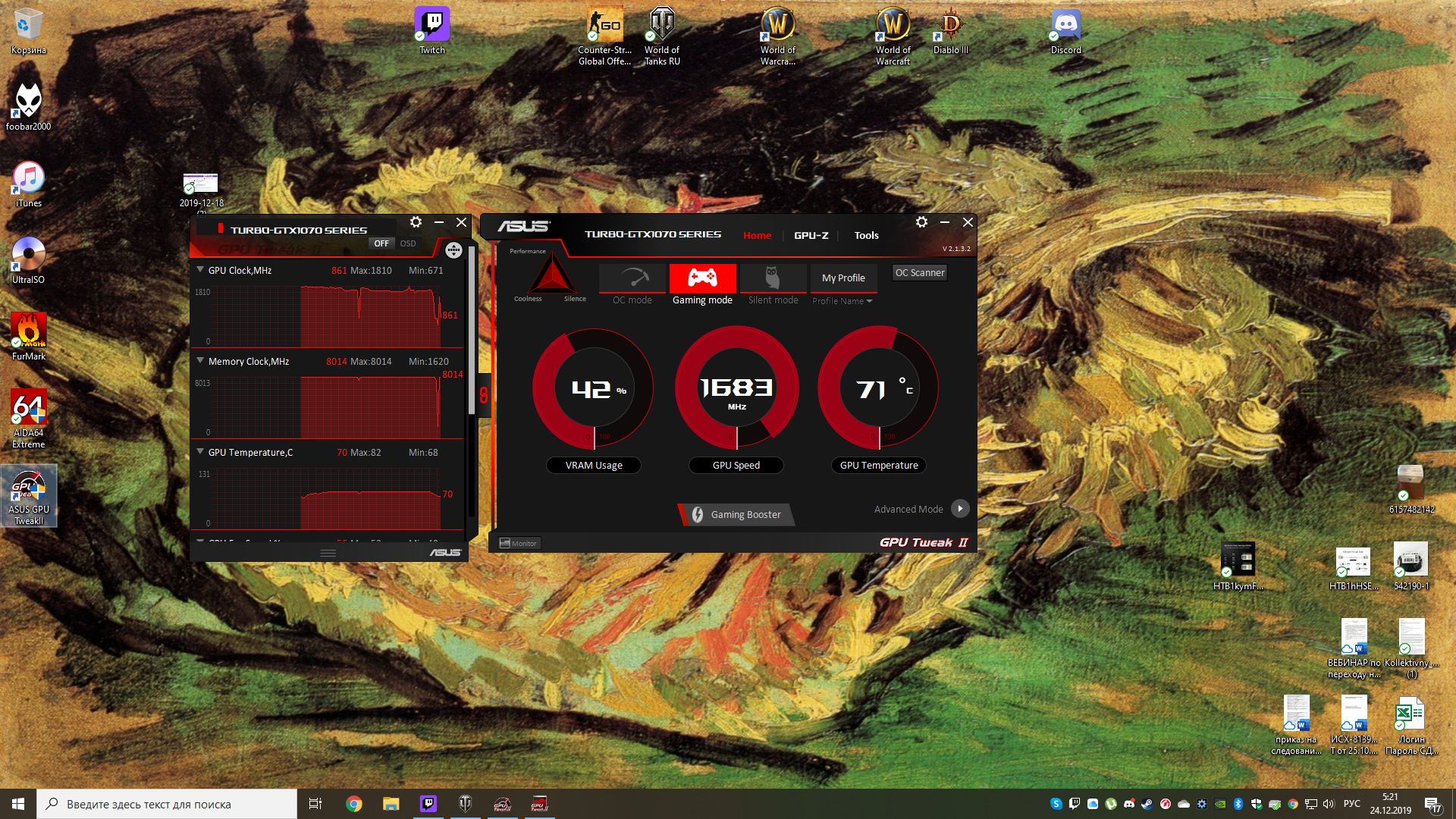The height and width of the screenshot is (819, 1456).
Task: Collapse the GPU Clock graph
Action: coord(200,270)
